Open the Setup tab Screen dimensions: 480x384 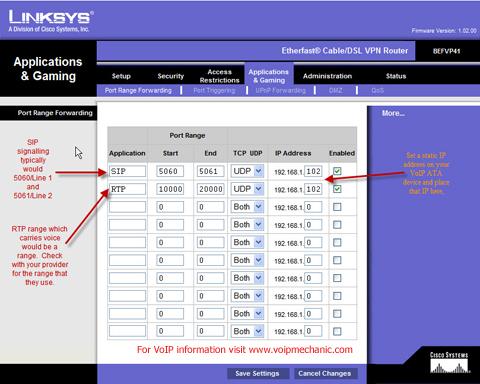pos(121,76)
